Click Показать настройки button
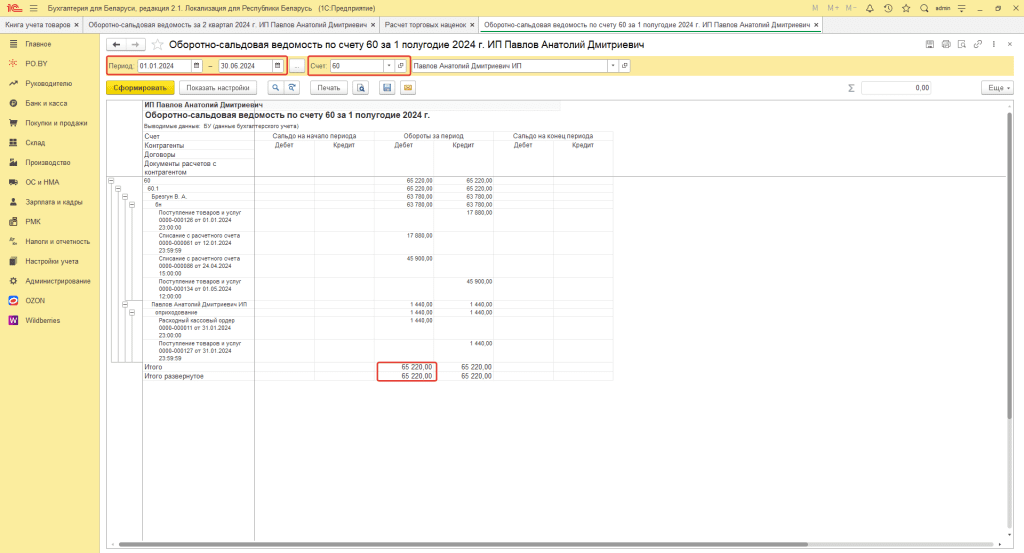The width and height of the screenshot is (1024, 553). (217, 87)
